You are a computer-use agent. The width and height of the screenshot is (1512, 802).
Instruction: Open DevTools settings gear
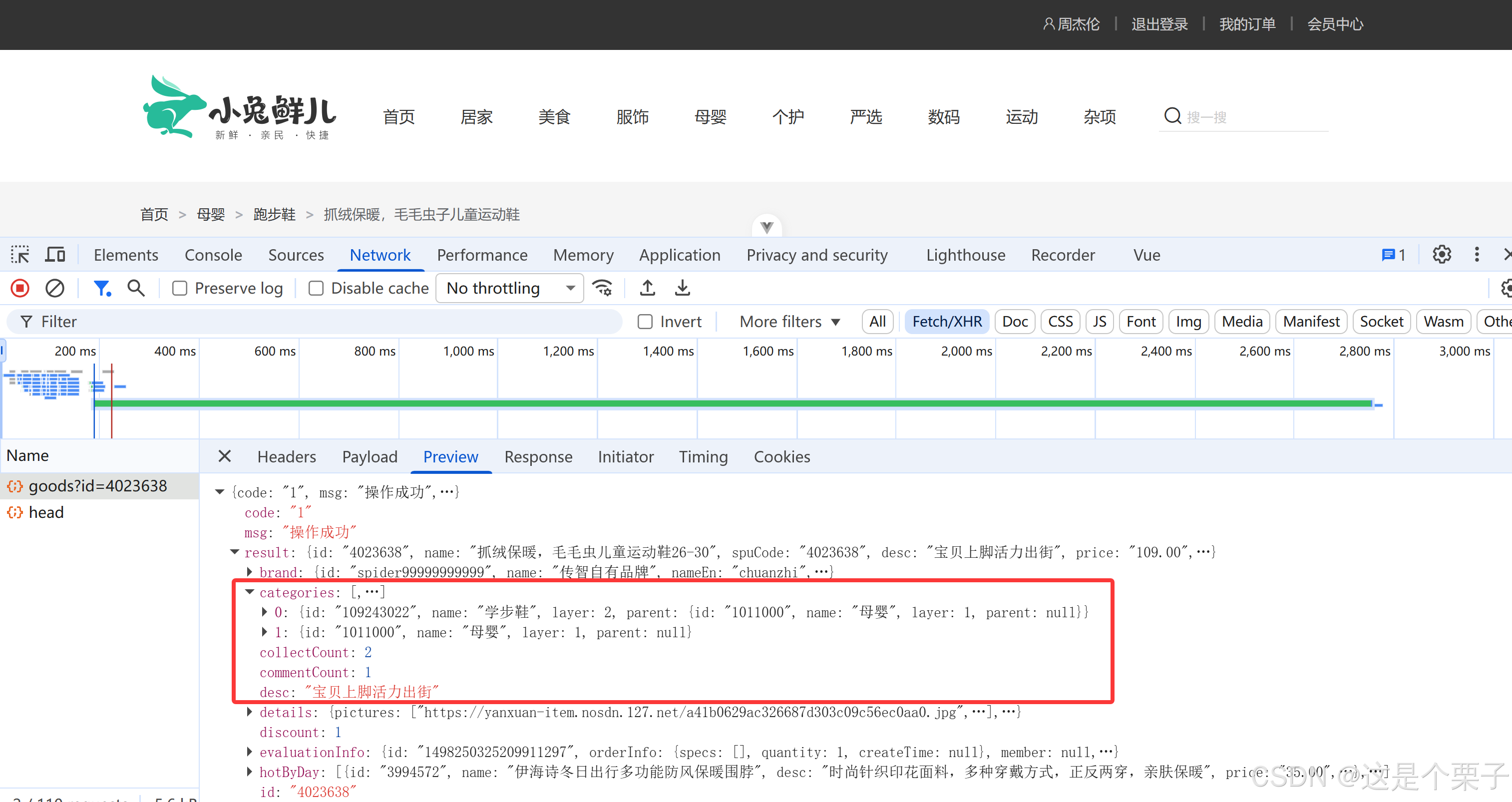click(x=1441, y=255)
